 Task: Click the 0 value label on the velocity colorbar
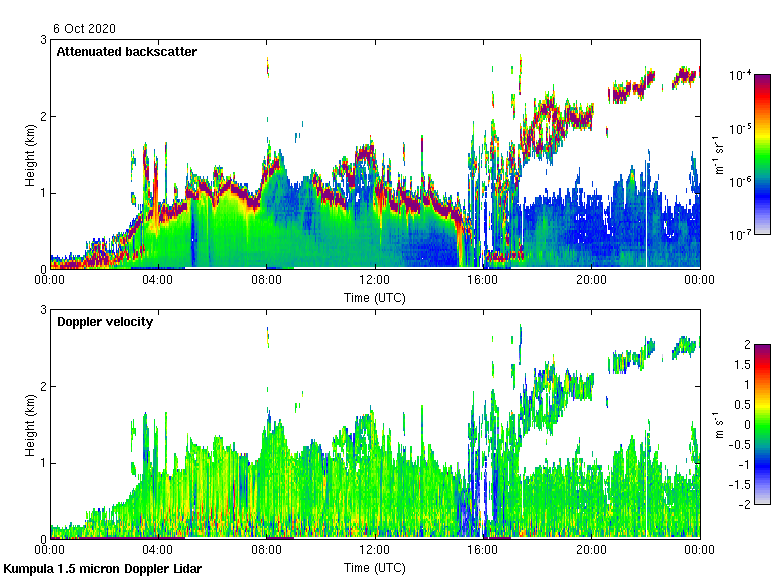(x=746, y=424)
